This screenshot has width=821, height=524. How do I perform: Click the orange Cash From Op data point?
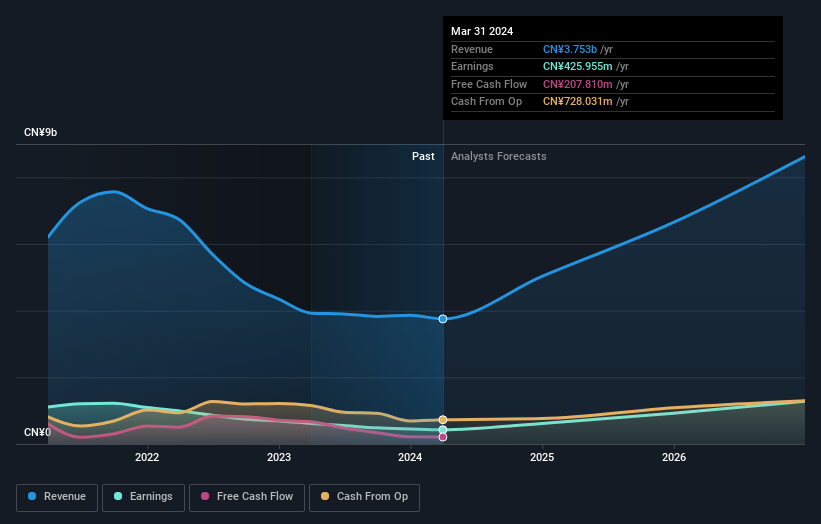[x=443, y=420]
